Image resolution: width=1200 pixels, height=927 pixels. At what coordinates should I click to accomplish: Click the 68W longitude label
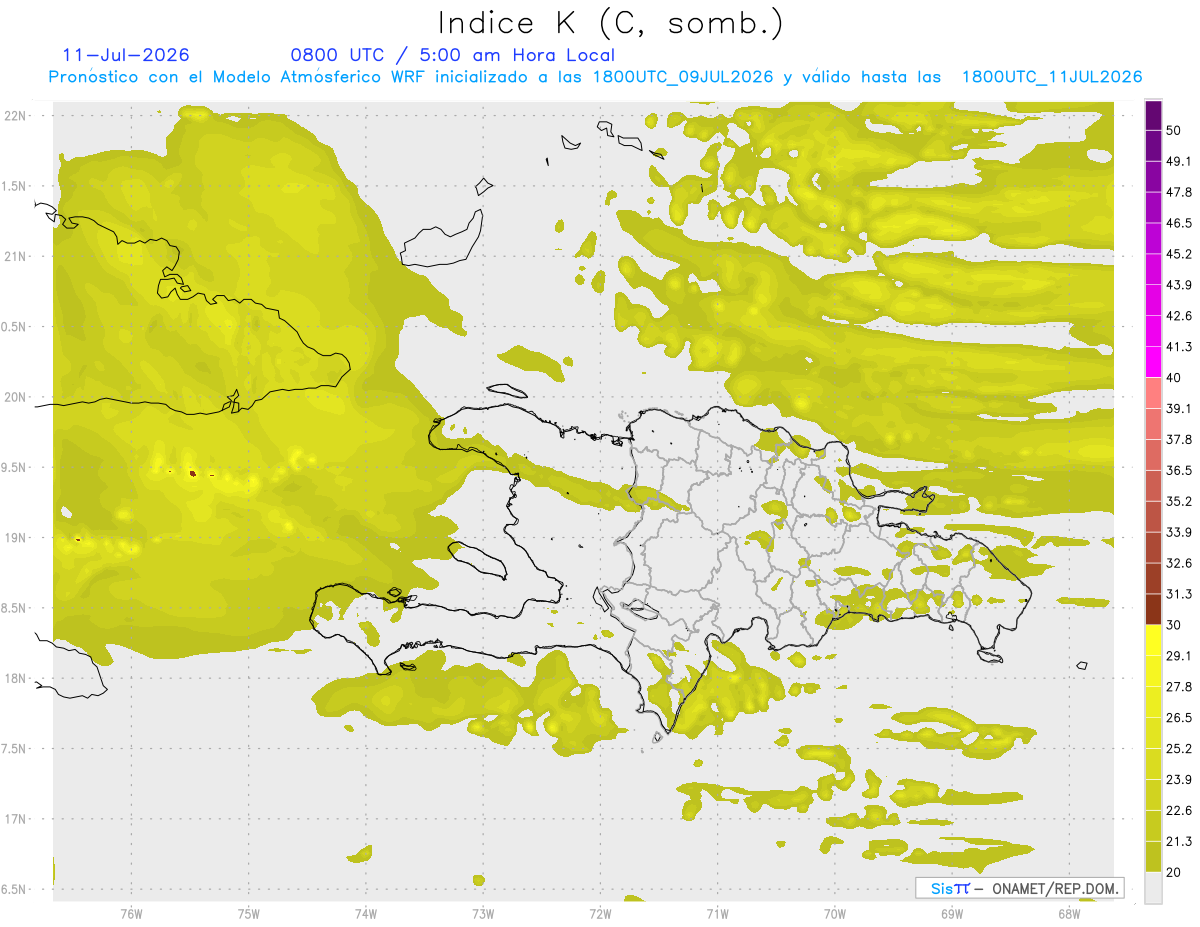(1068, 914)
